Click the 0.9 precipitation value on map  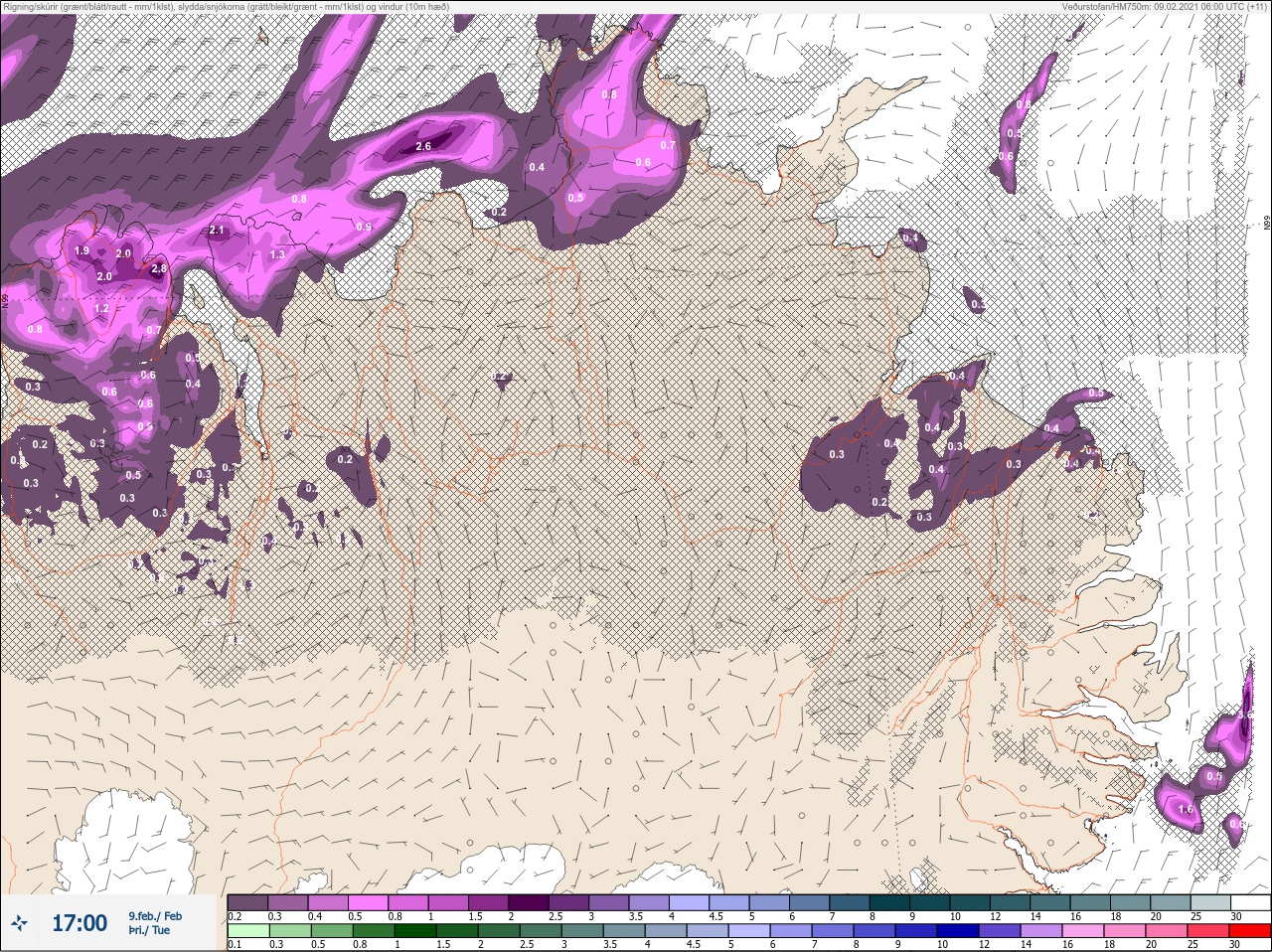364,228
